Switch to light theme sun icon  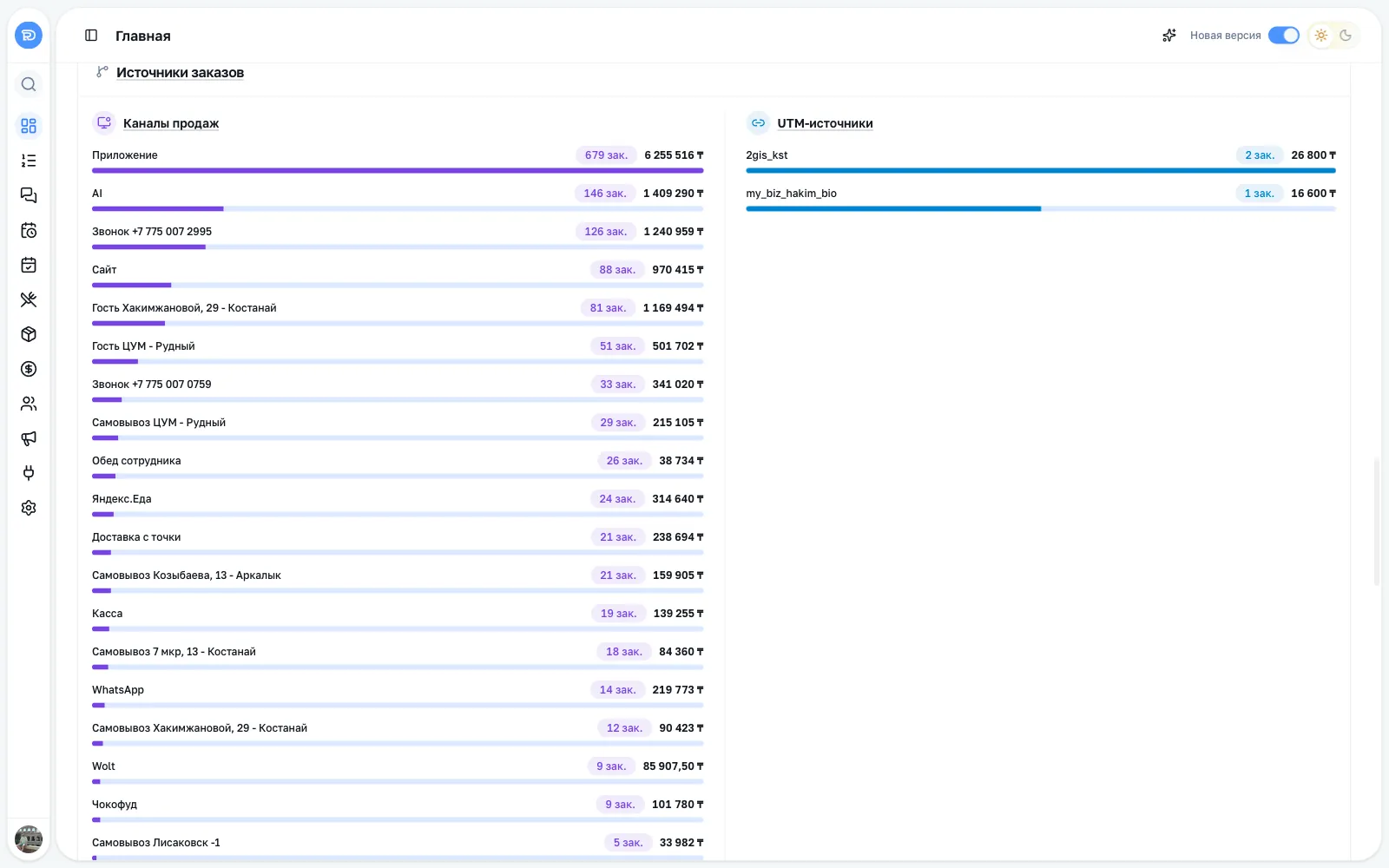[x=1320, y=36]
